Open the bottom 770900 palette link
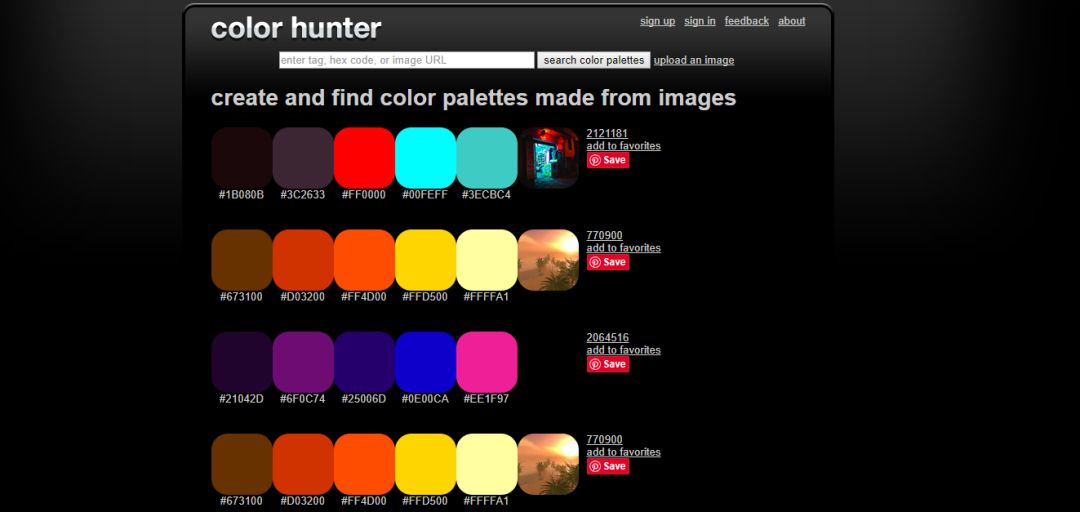Viewport: 1080px width, 512px height. [x=604, y=440]
